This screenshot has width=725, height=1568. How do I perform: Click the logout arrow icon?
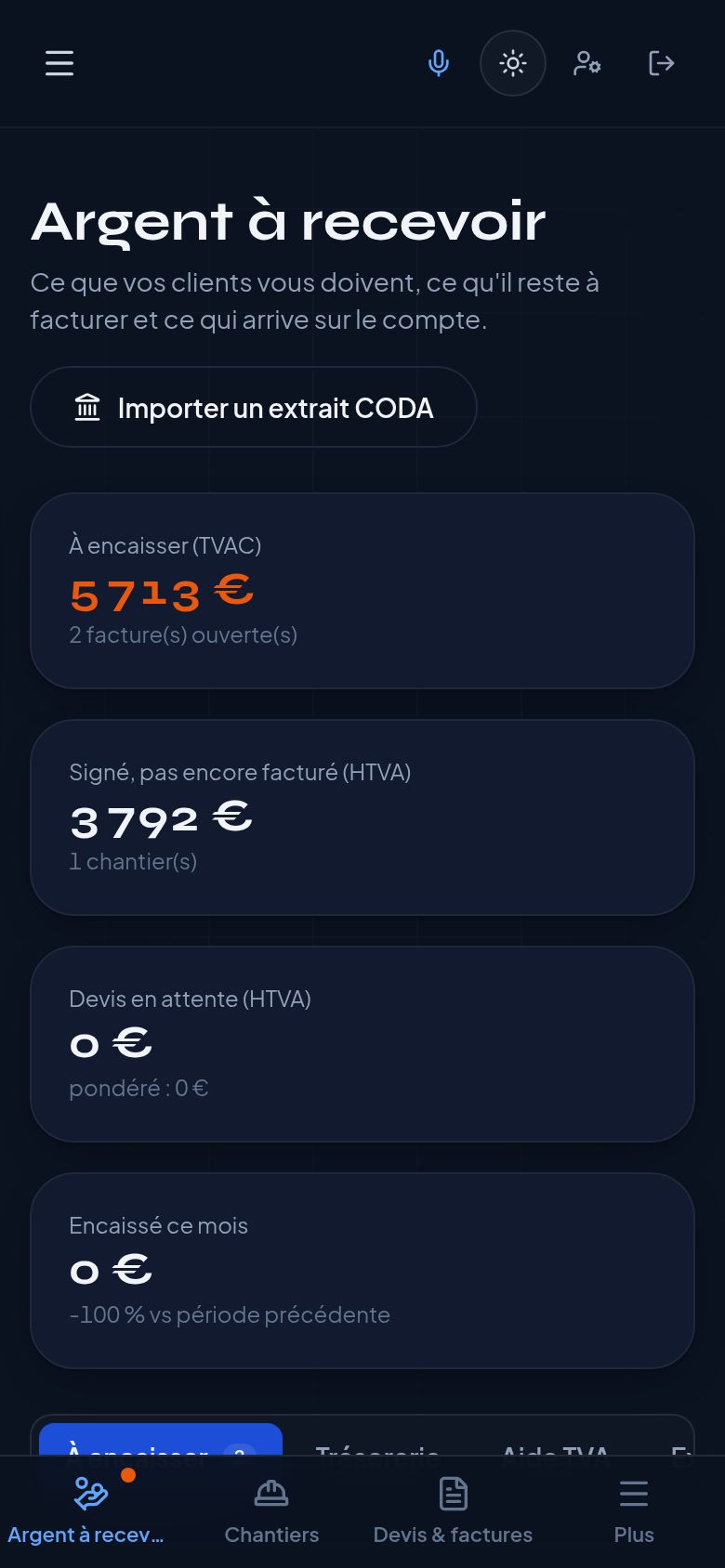pos(662,63)
